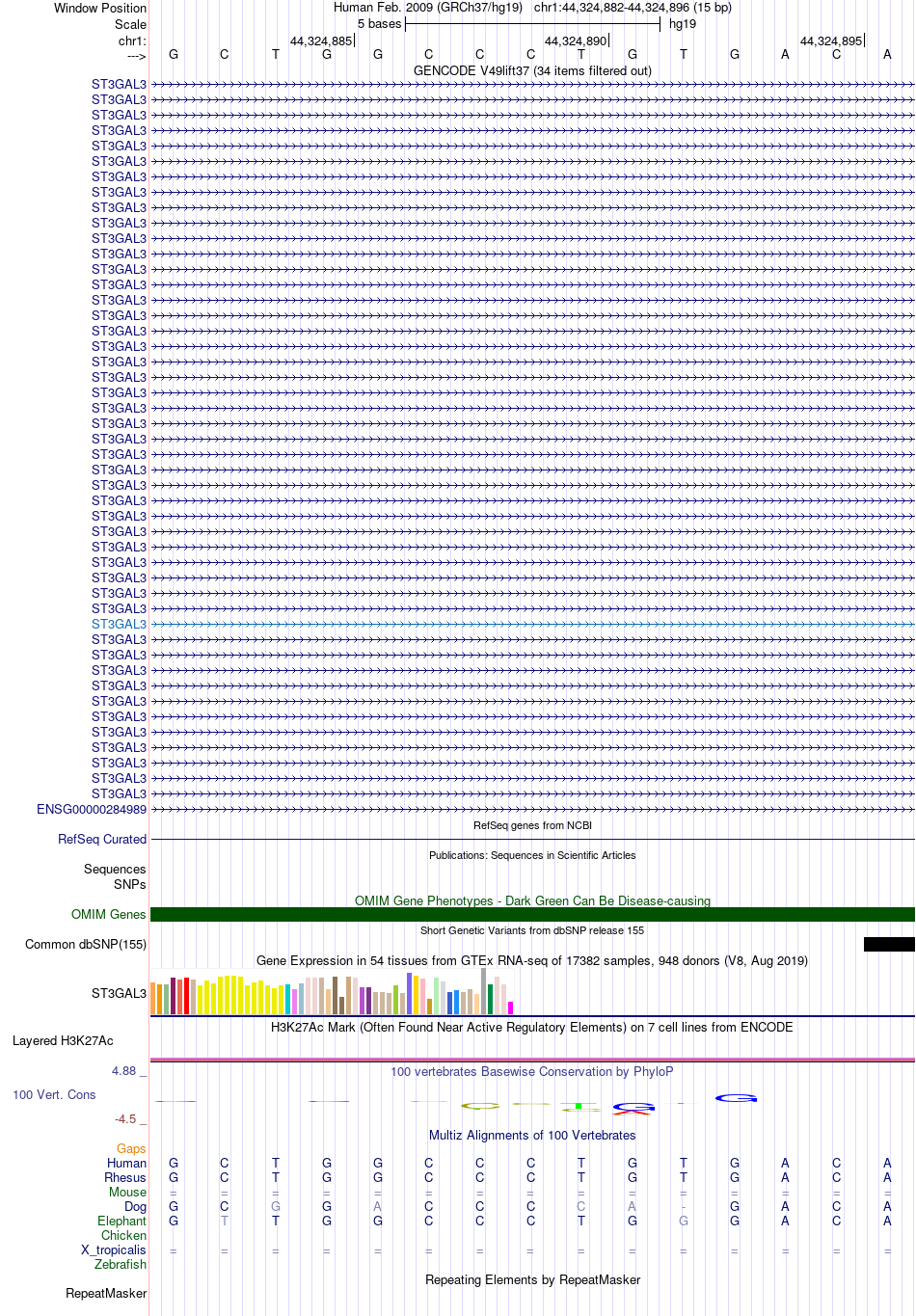Image resolution: width=916 pixels, height=1316 pixels.
Task: Select the Rhesus species row label
Action: click(125, 1177)
